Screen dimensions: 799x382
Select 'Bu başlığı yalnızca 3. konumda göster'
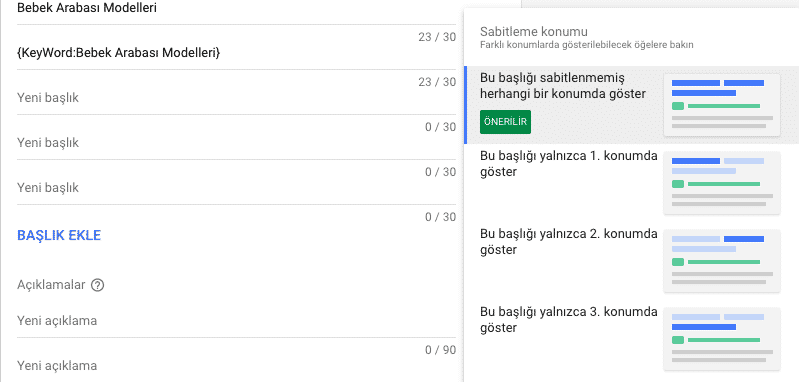coord(569,320)
